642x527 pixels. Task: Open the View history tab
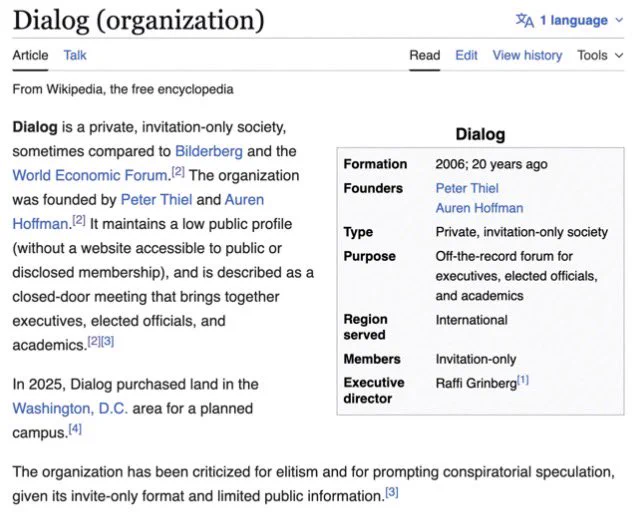click(527, 55)
